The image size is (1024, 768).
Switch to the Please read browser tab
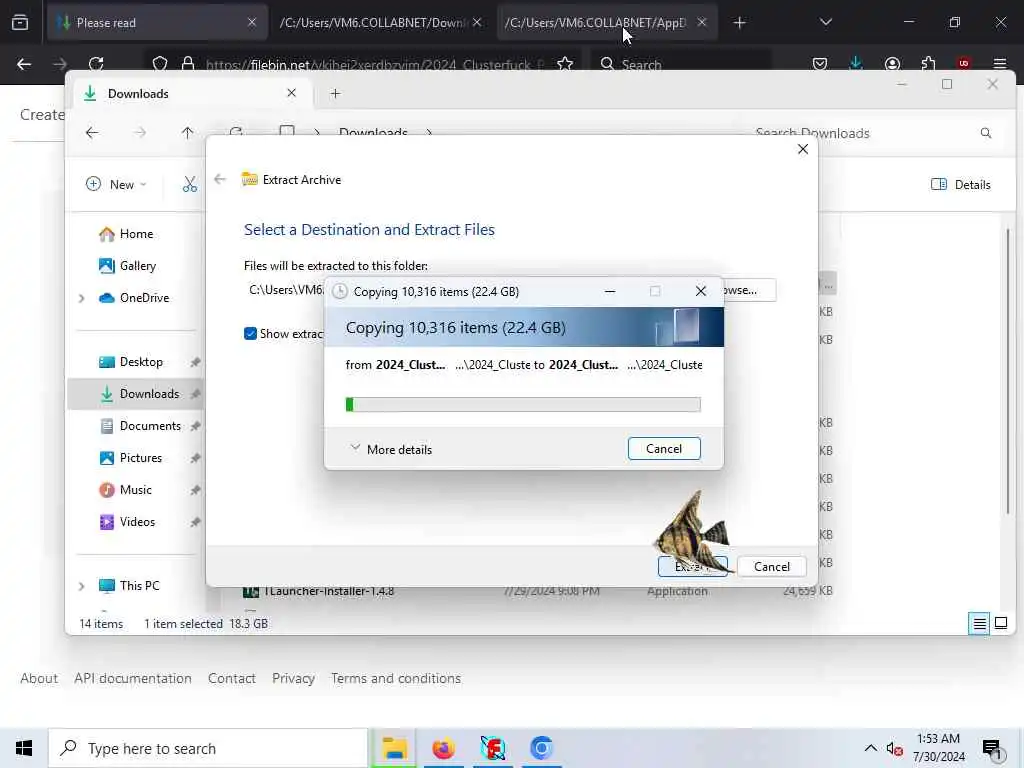coord(157,22)
